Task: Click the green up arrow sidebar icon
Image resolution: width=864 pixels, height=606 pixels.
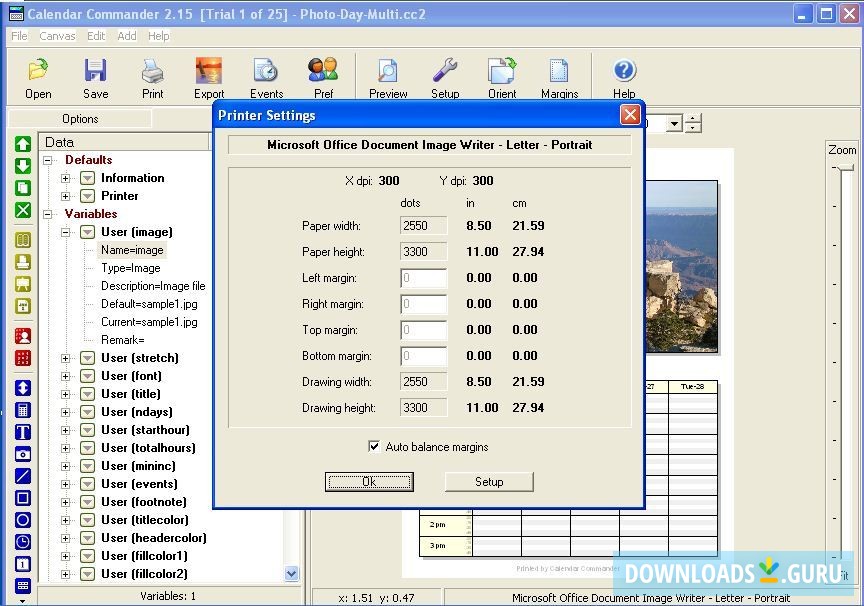Action: pos(23,144)
